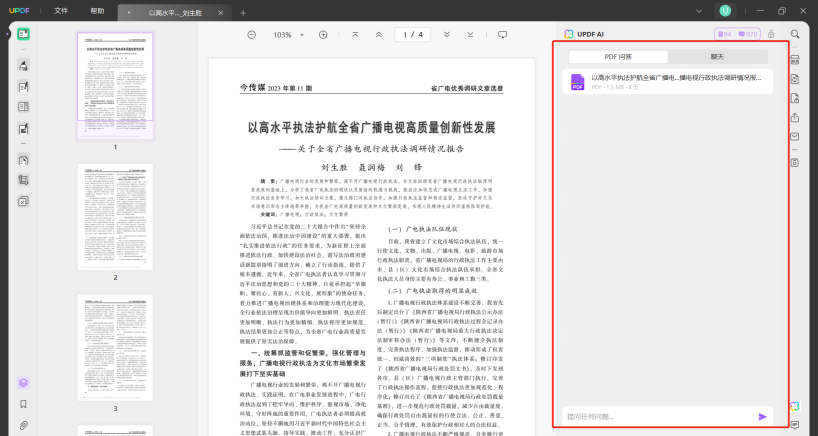Share this file with others
The height and width of the screenshot is (436, 818).
click(x=795, y=117)
